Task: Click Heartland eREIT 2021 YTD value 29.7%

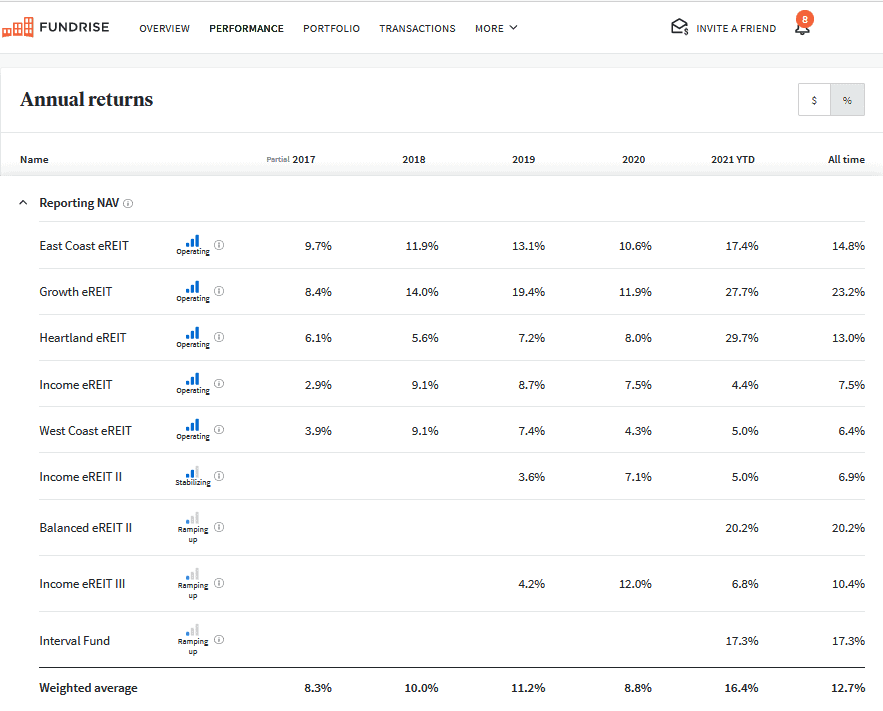Action: (x=742, y=338)
